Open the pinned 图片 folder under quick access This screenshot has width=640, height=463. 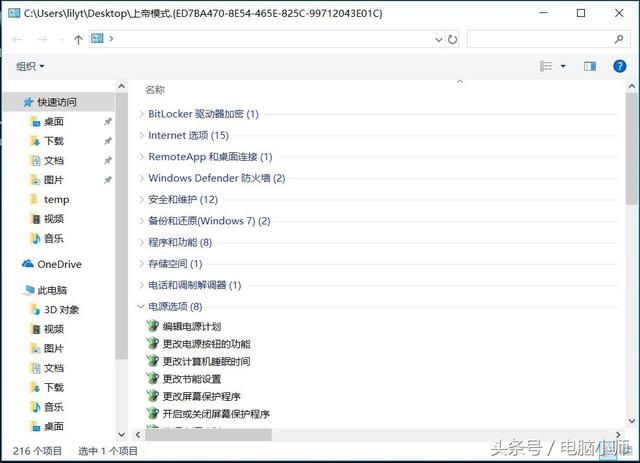pyautogui.click(x=53, y=180)
